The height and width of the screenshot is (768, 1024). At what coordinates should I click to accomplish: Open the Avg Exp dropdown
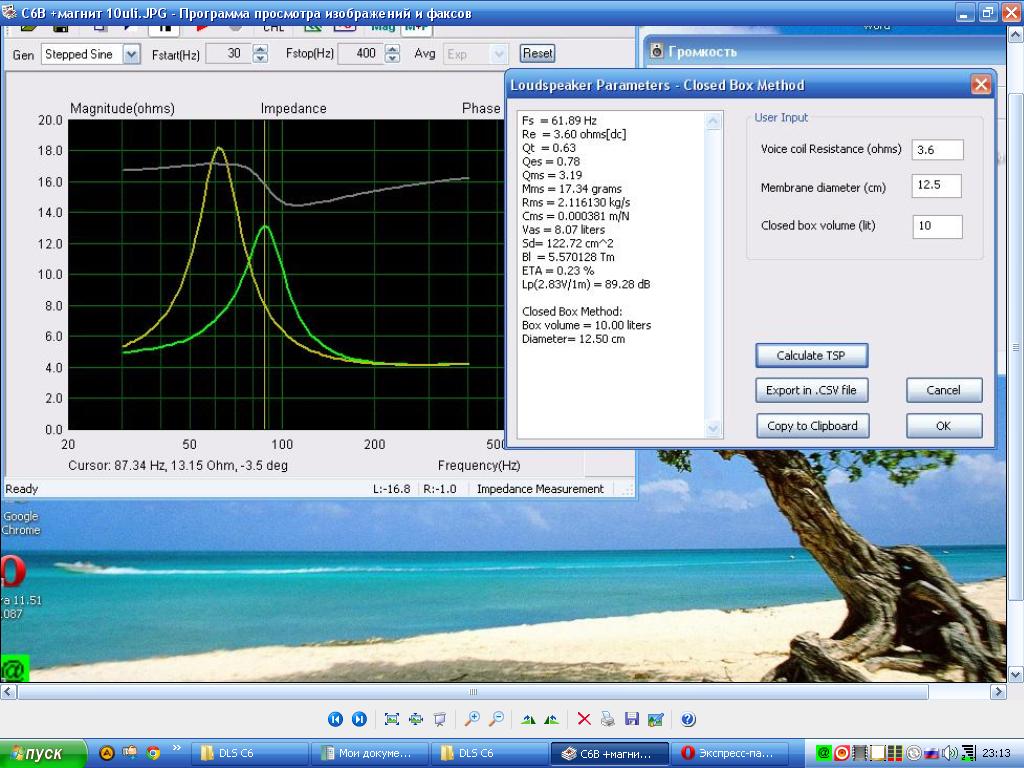tap(499, 54)
